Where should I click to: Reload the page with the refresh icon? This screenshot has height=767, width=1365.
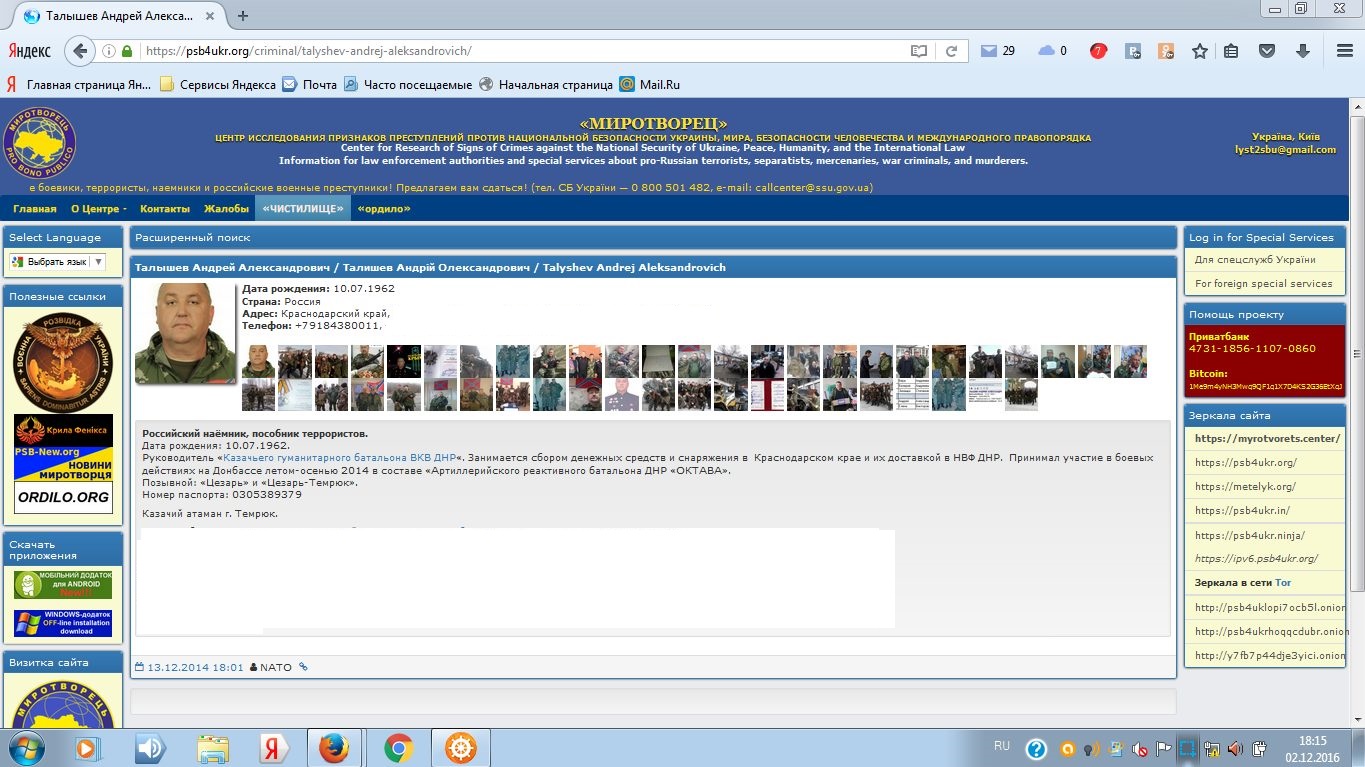(x=951, y=51)
